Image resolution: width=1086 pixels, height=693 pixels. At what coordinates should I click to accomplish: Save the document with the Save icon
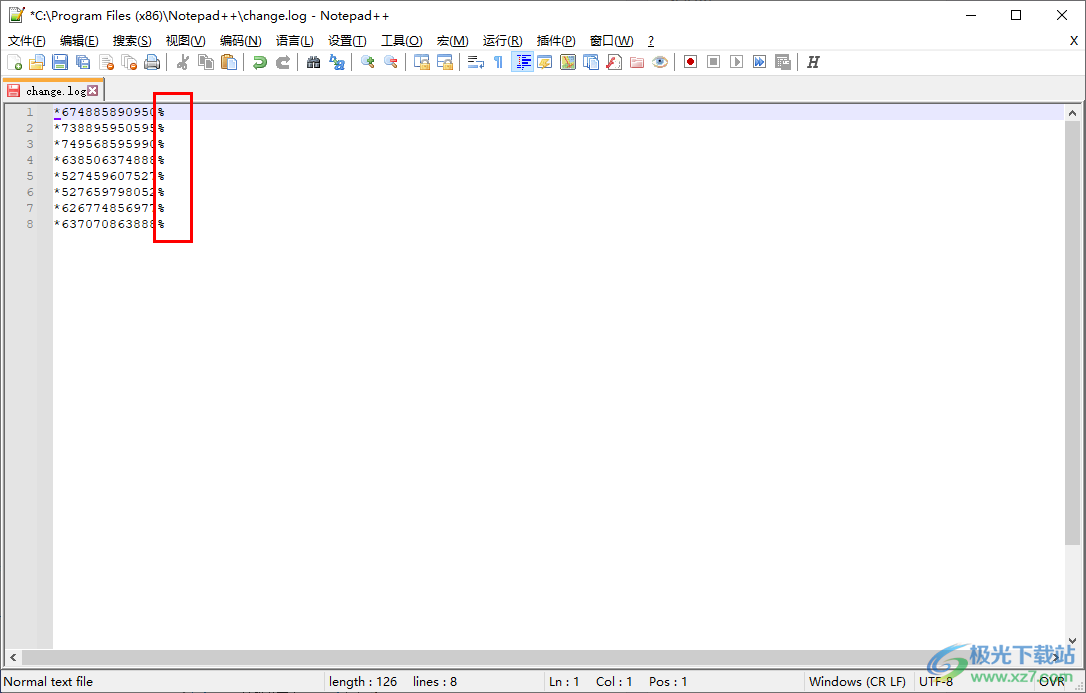[60, 62]
